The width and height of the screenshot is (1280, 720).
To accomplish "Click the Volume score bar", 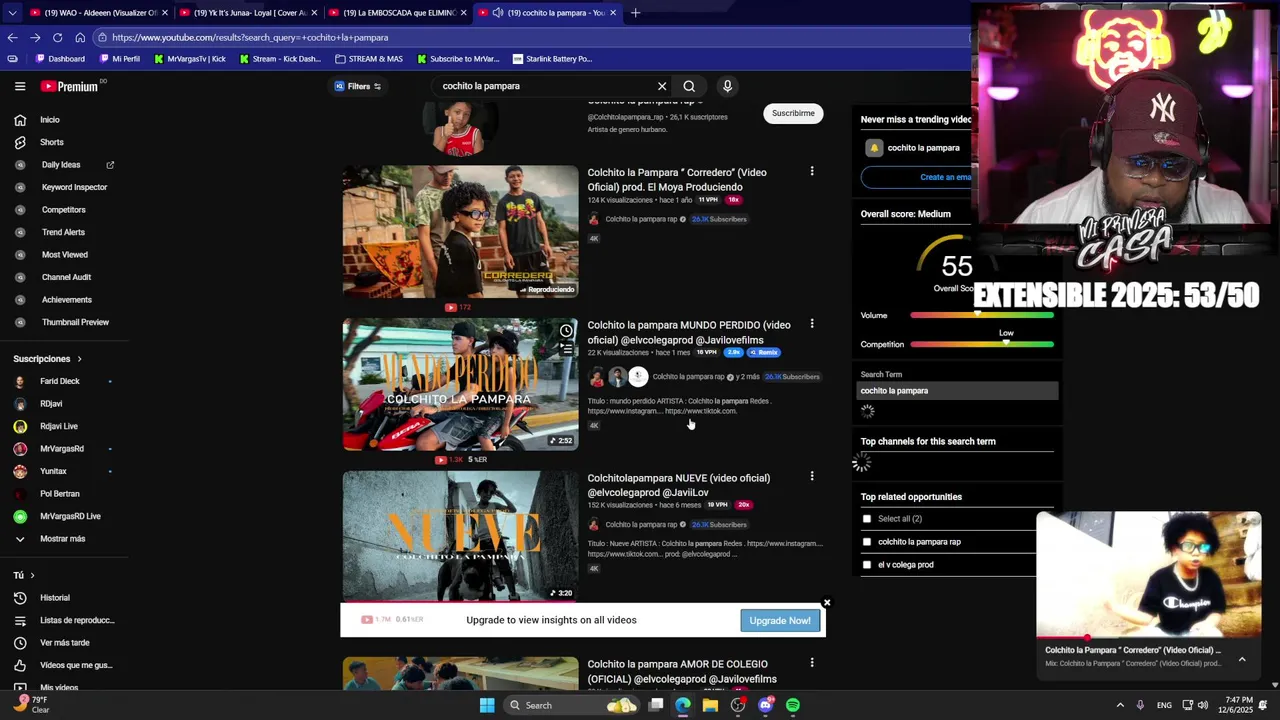I will [x=982, y=315].
